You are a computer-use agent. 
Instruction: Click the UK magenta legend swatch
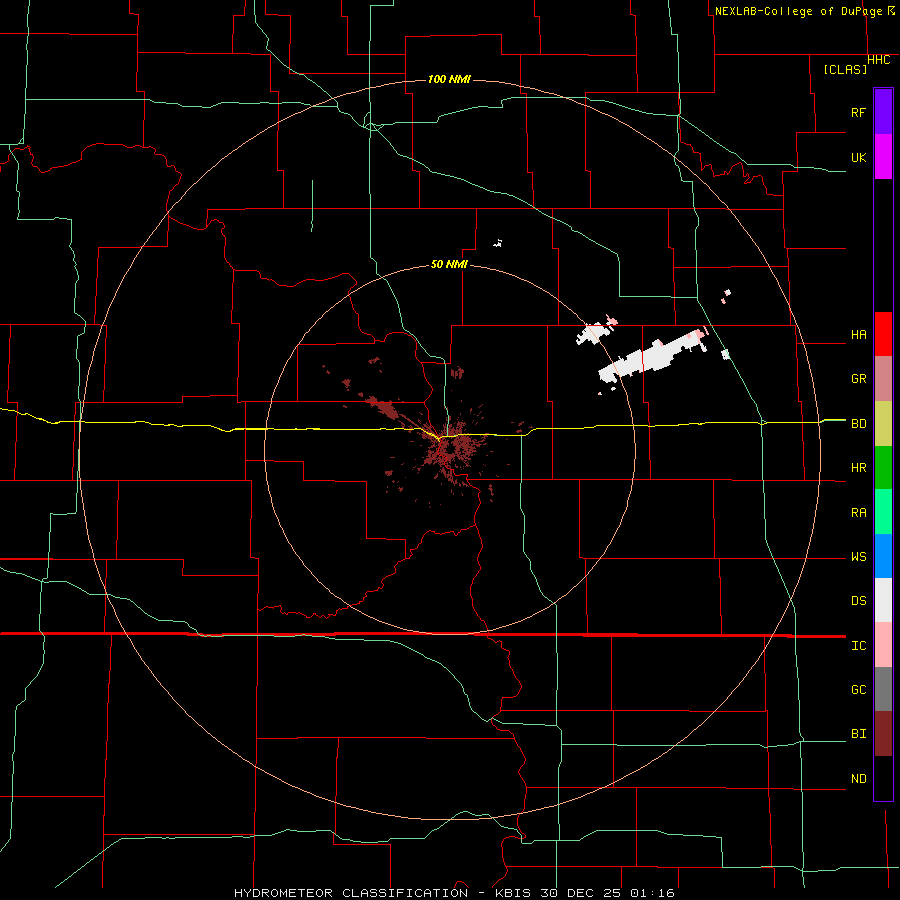click(x=883, y=157)
